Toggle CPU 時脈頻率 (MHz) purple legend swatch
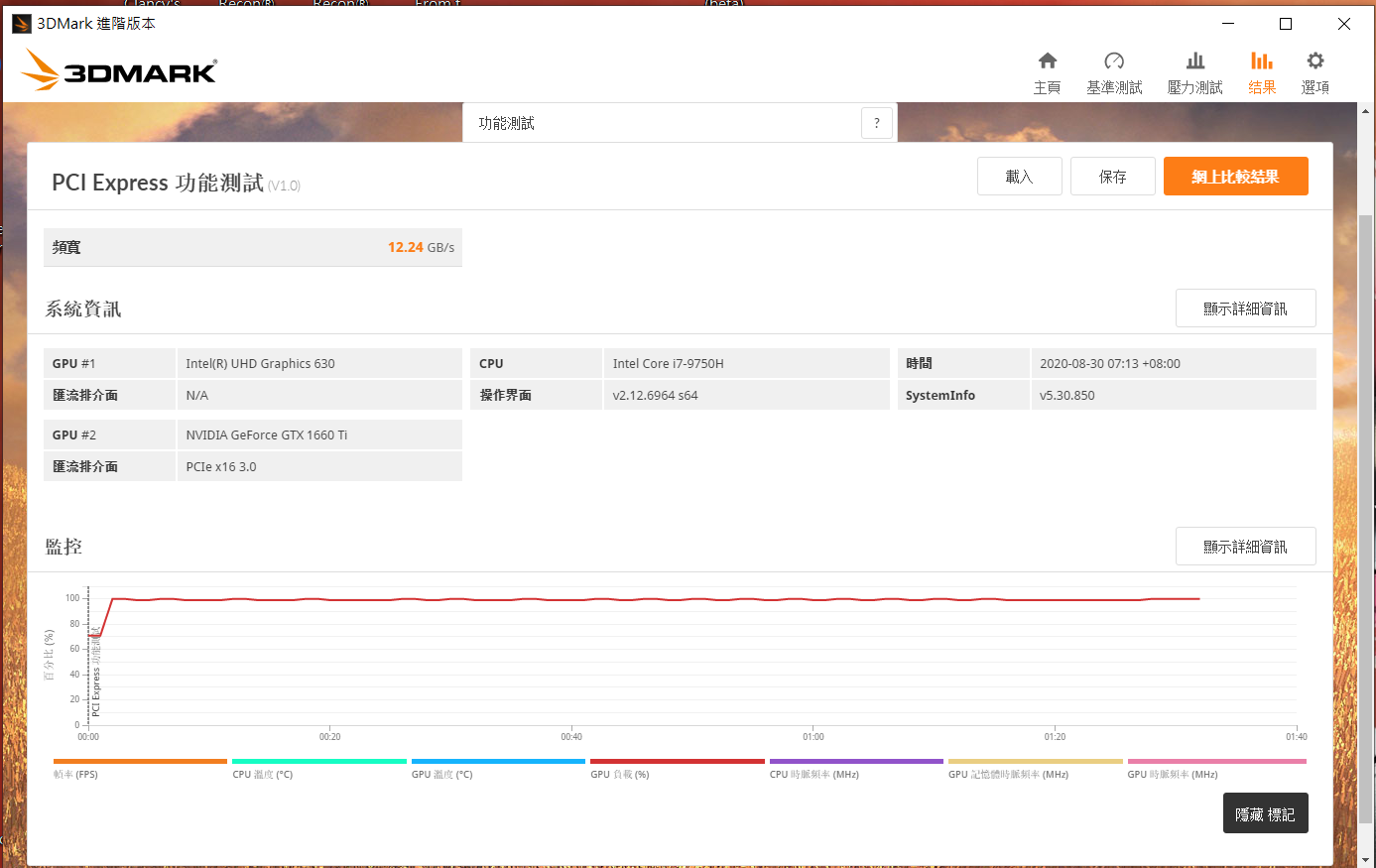Viewport: 1376px width, 868px height. (856, 762)
